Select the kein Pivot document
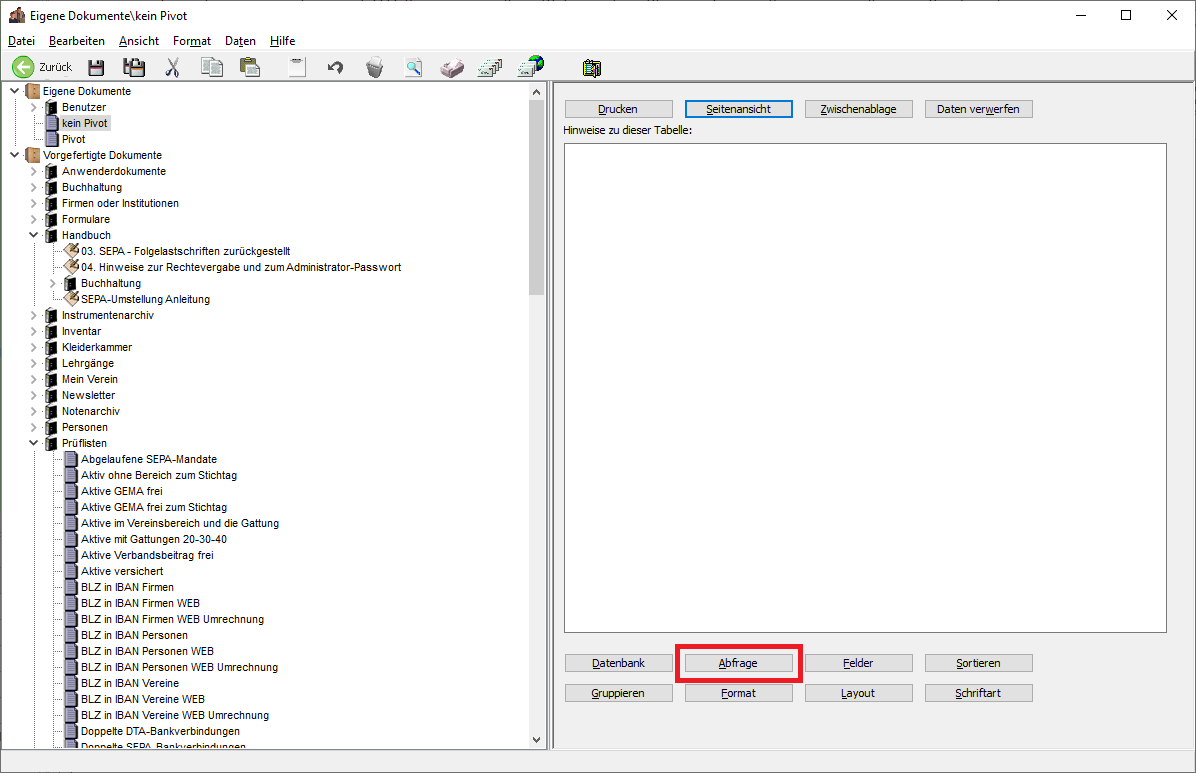Viewport: 1196px width, 773px height. (x=85, y=124)
